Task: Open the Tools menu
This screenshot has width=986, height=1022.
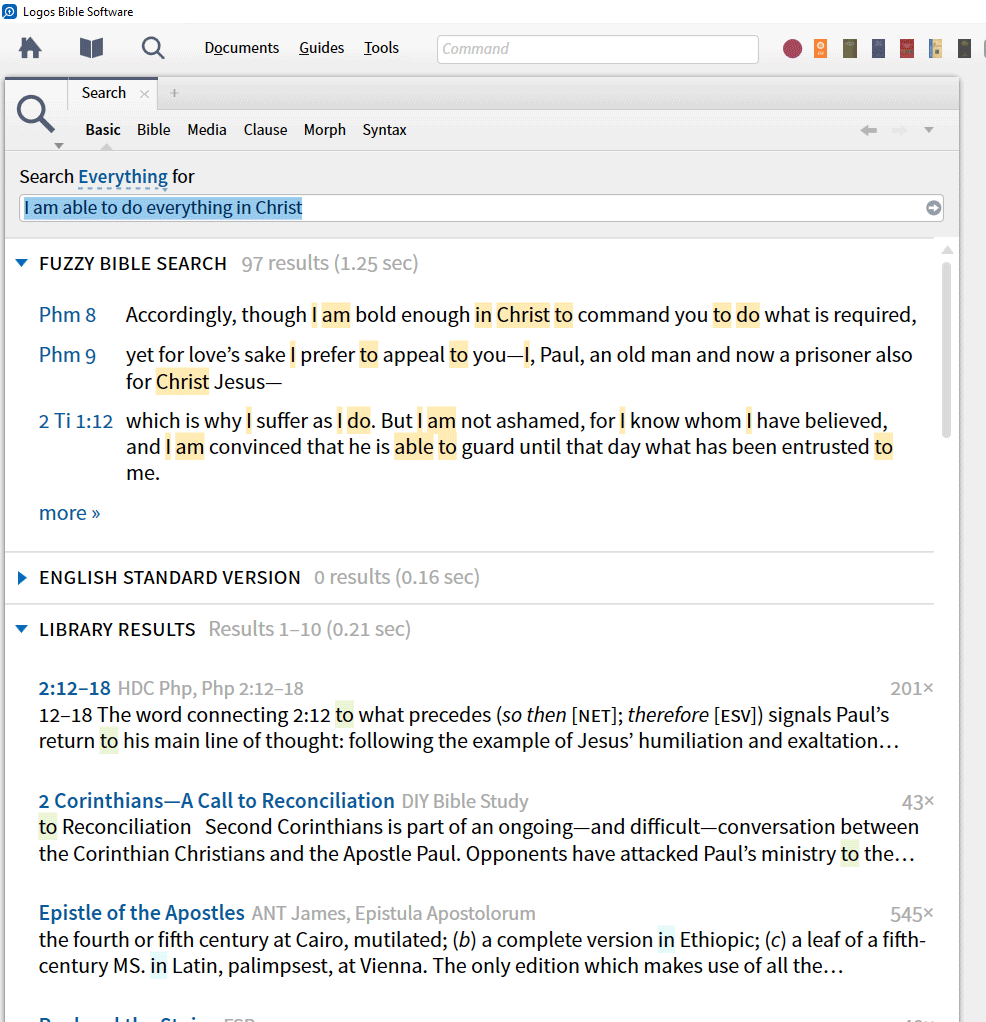Action: tap(381, 48)
